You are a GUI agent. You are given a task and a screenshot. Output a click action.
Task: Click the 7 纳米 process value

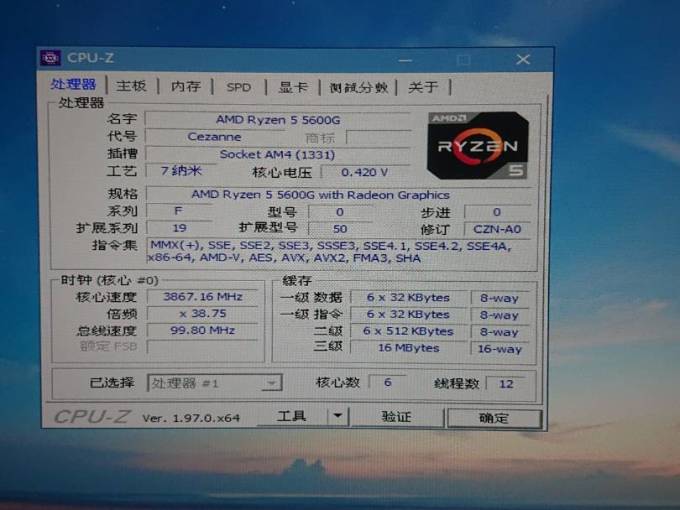181,171
